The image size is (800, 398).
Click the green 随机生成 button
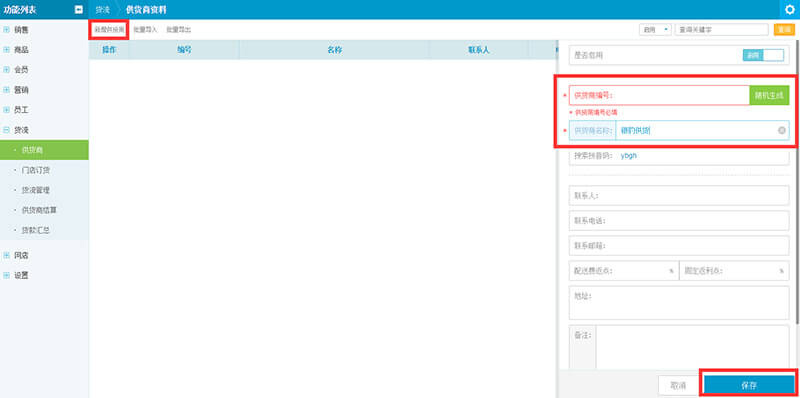tap(769, 95)
